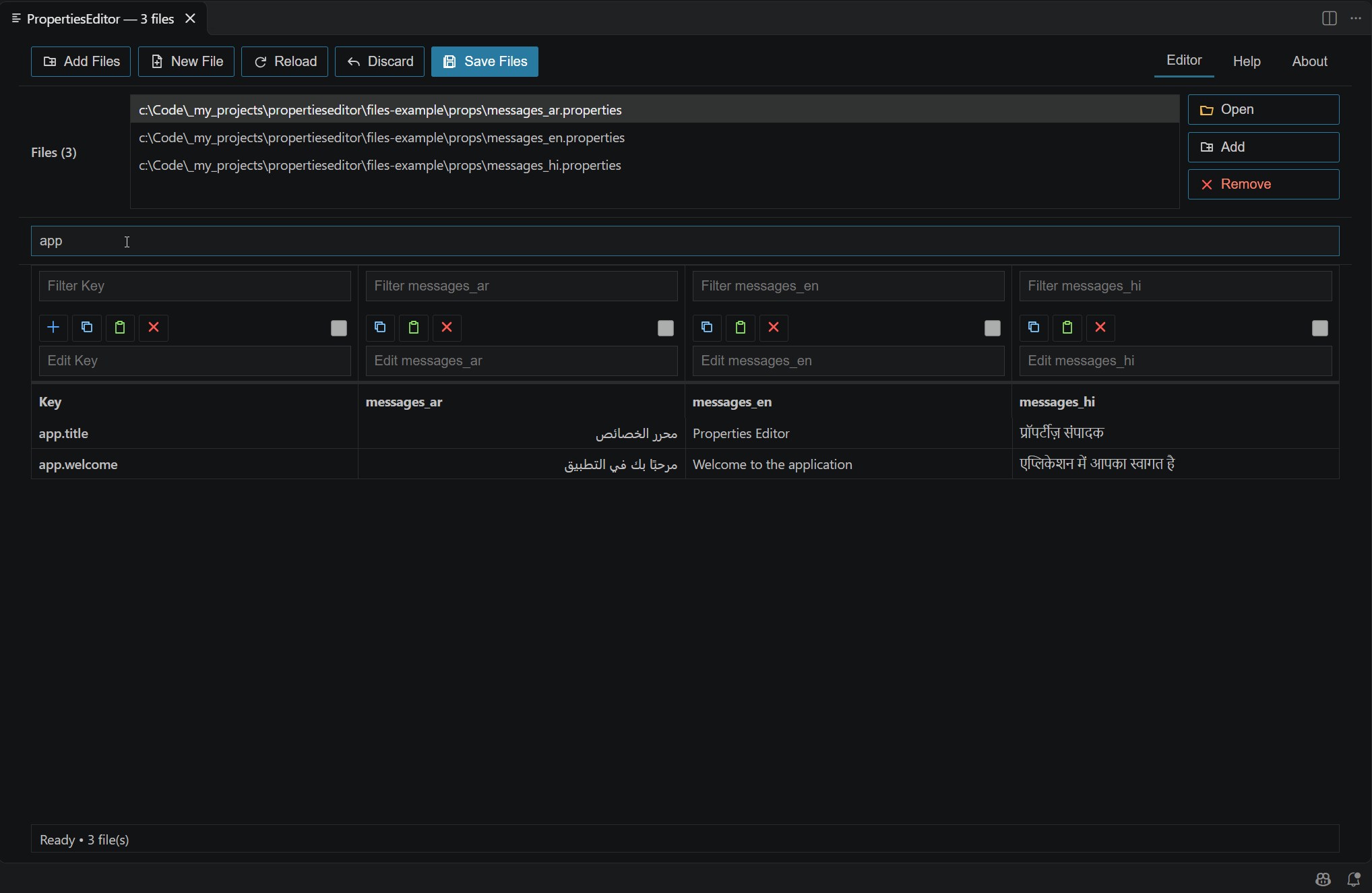This screenshot has width=1372, height=893.
Task: Copy the messages_ar column value
Action: tap(380, 328)
